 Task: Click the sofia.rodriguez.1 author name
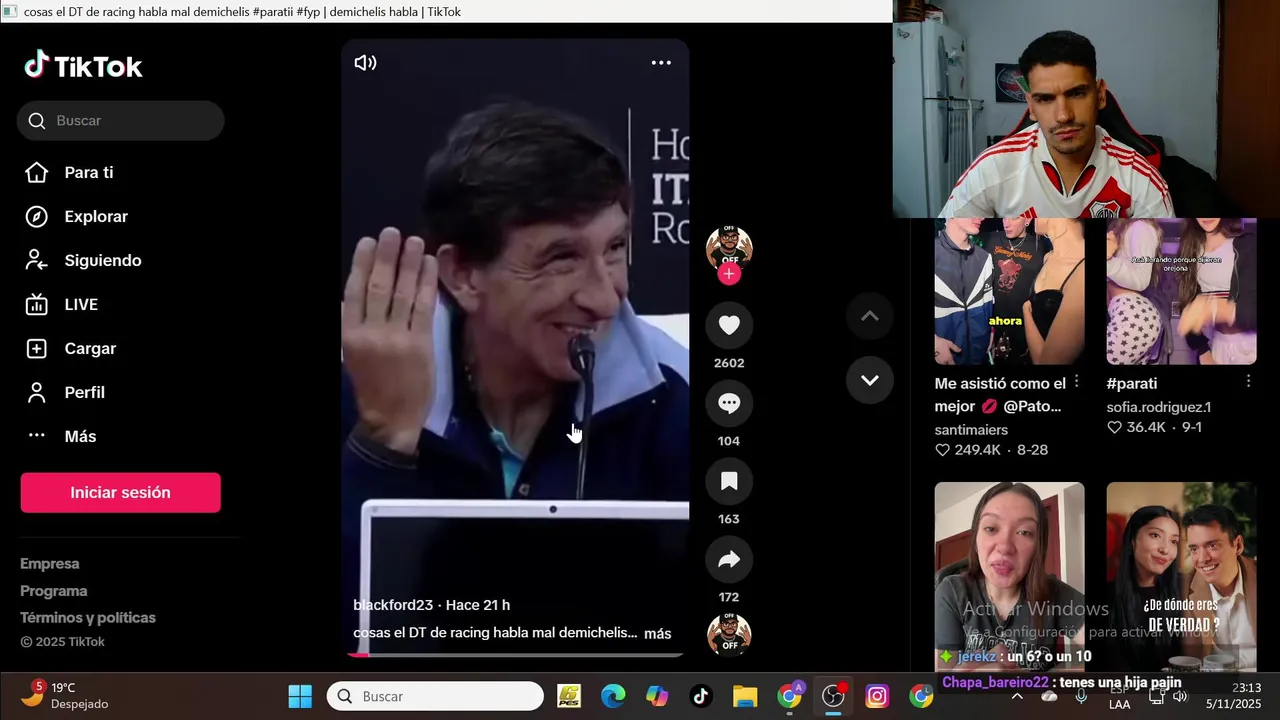1158,407
